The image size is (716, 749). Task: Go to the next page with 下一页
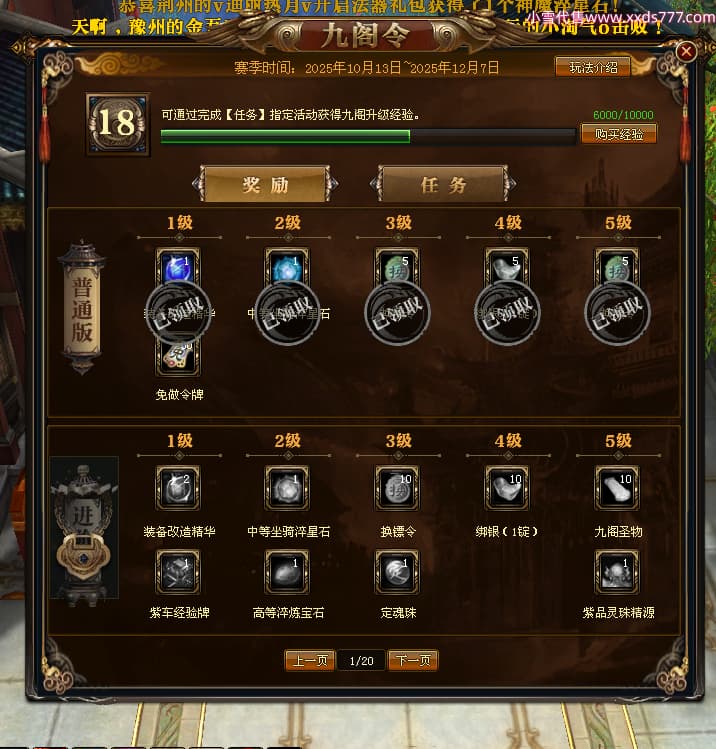tap(413, 661)
